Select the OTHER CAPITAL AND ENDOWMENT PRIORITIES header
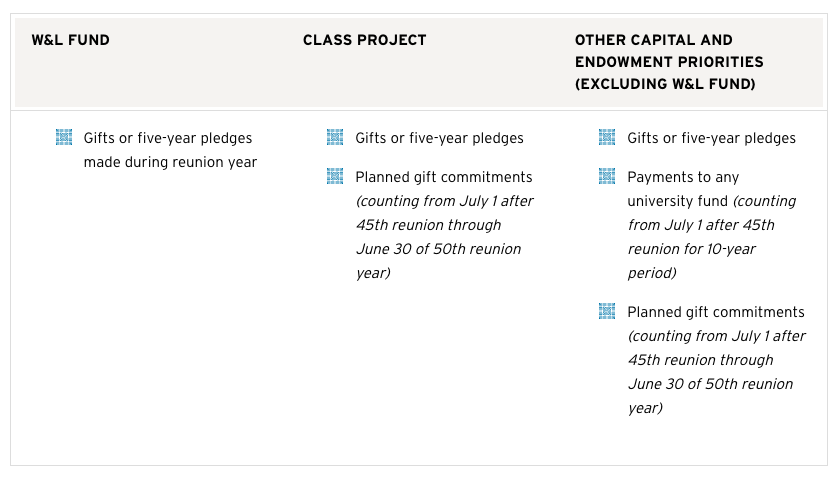 click(x=668, y=51)
